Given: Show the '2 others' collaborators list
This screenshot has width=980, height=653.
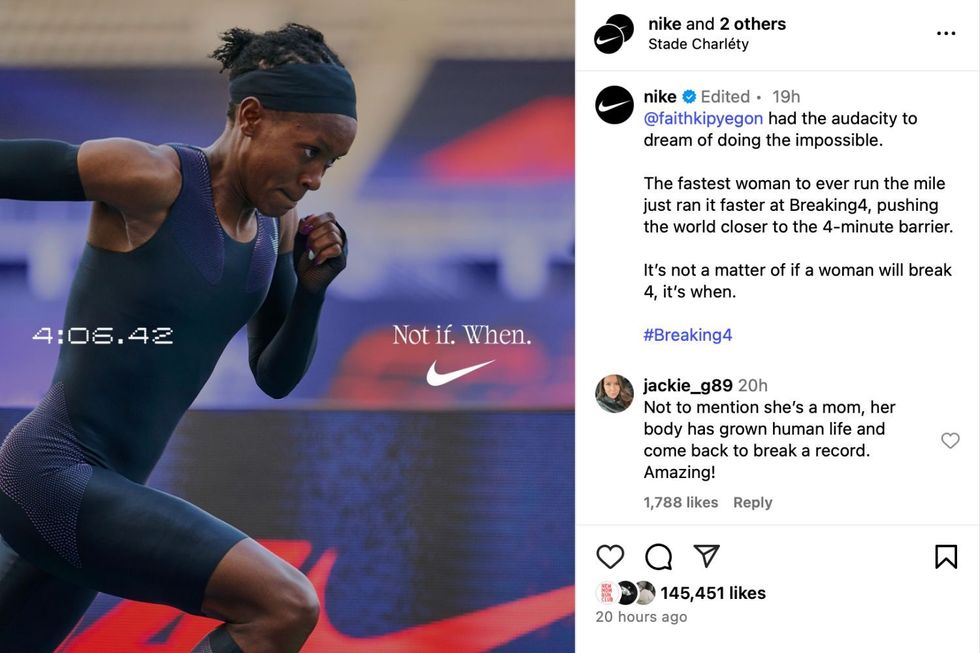Looking at the screenshot, I should [752, 24].
